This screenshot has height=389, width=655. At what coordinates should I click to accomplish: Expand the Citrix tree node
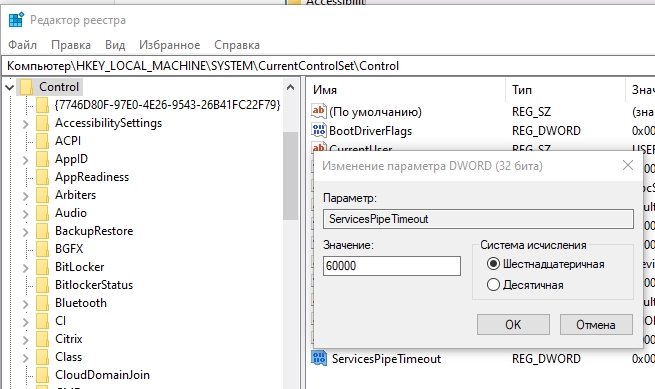(25, 340)
